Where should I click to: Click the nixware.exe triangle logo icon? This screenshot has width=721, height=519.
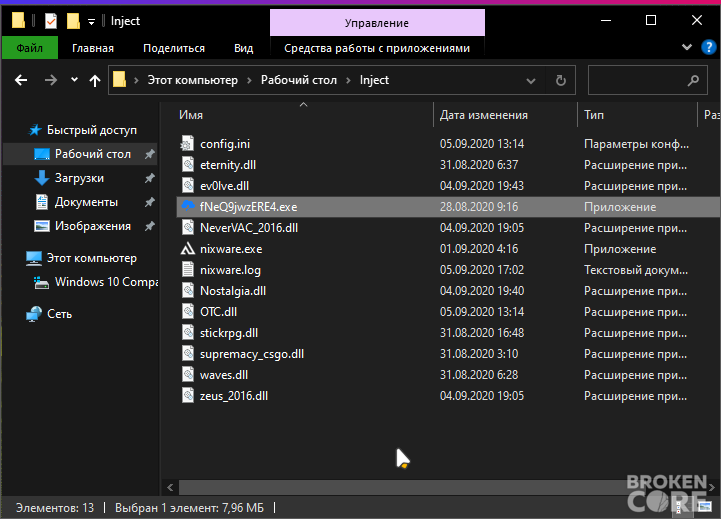pyautogui.click(x=188, y=249)
